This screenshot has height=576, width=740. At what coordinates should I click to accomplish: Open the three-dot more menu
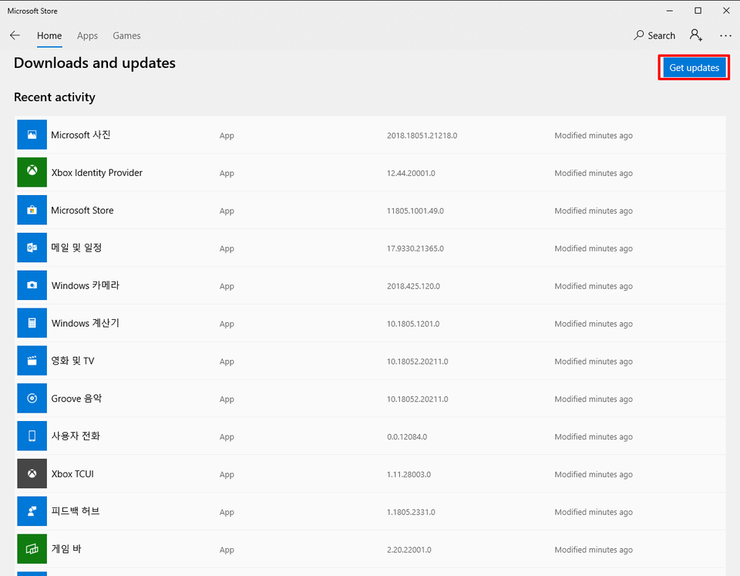[x=725, y=36]
